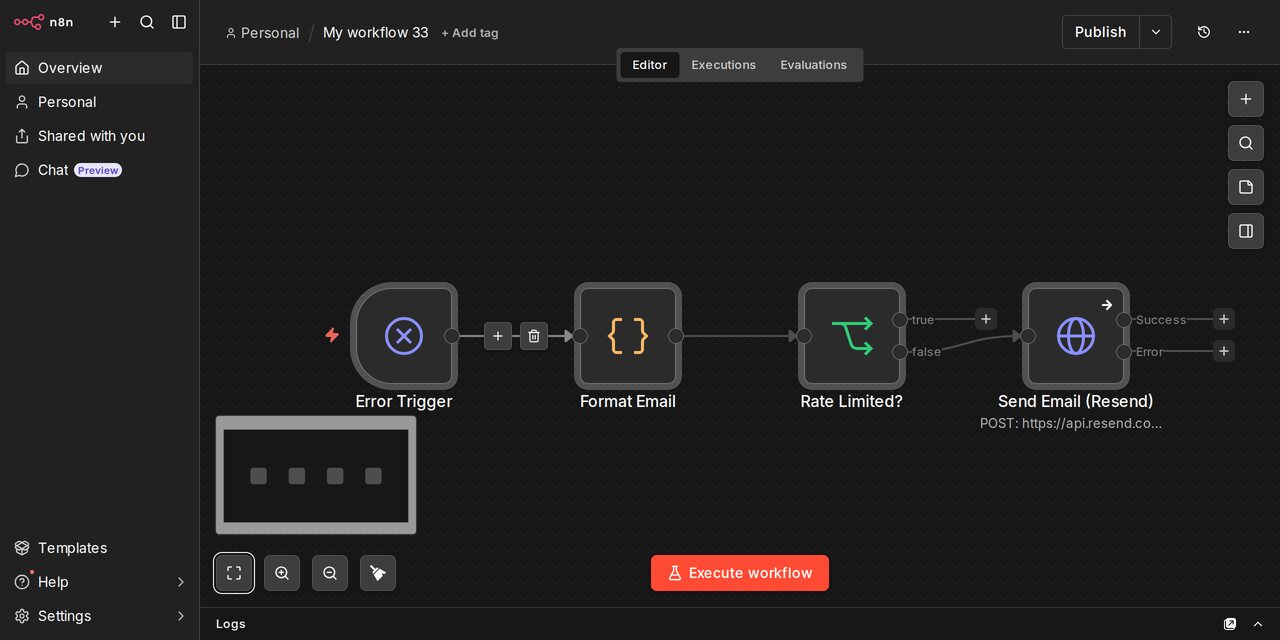Open workflow history clock icon

click(1204, 32)
